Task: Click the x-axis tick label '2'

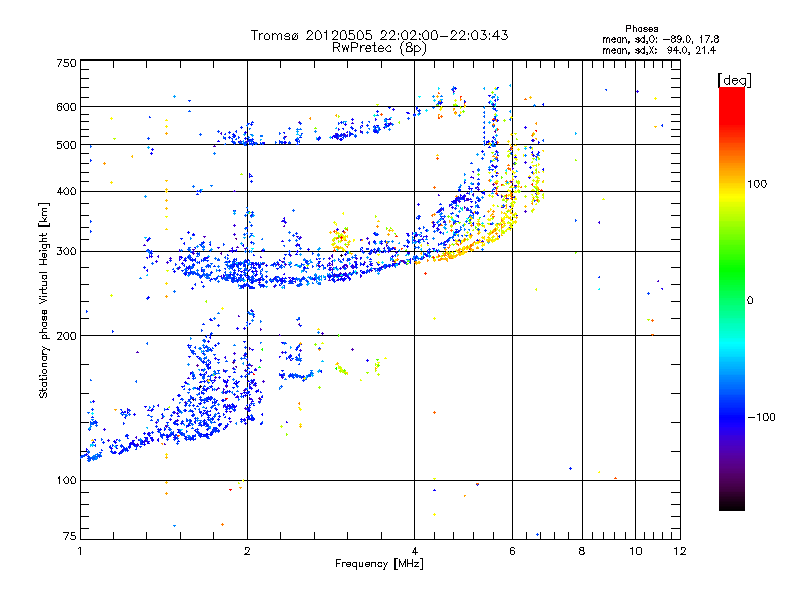Action: pos(247,551)
